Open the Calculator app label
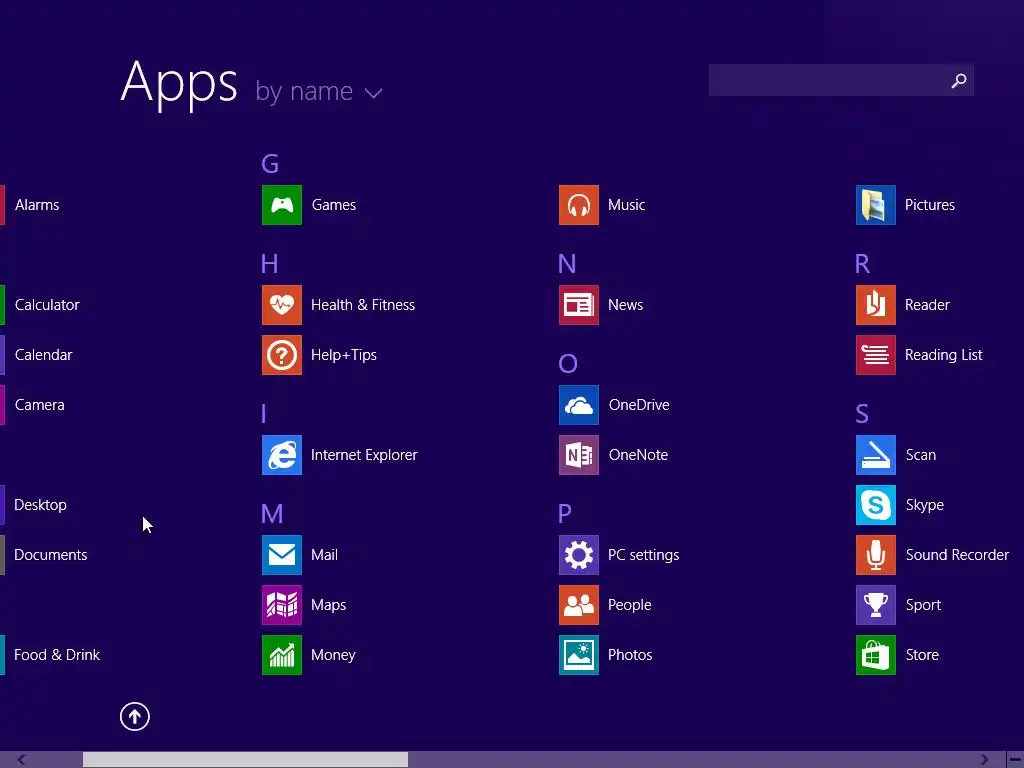The width and height of the screenshot is (1024, 768). [47, 305]
